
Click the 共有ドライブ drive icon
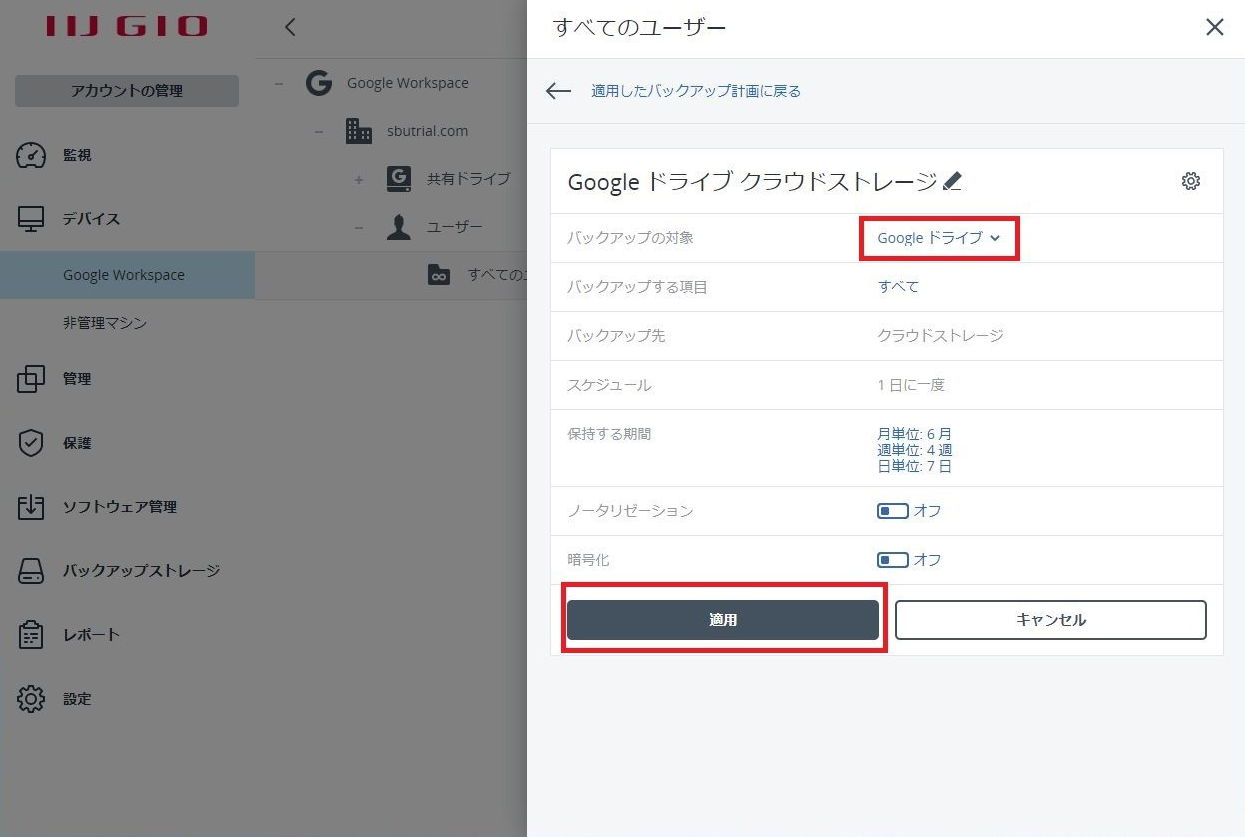[x=399, y=179]
